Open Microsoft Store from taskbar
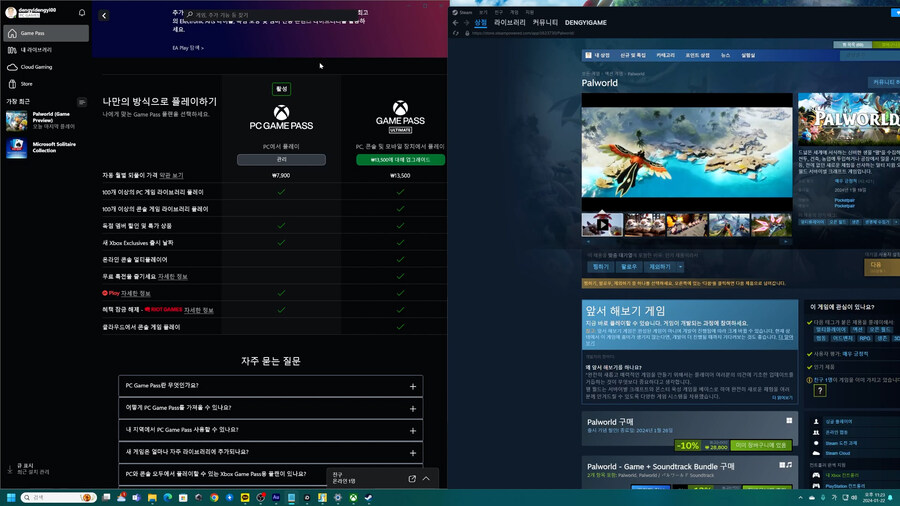The height and width of the screenshot is (506, 900). pos(183,497)
